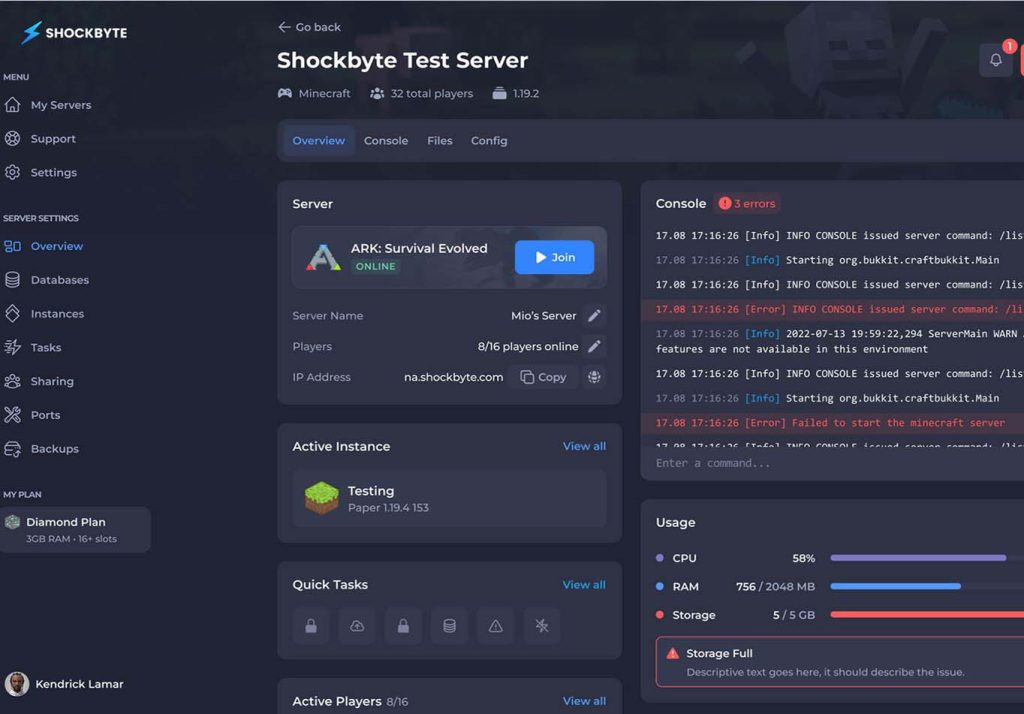The width and height of the screenshot is (1024, 714).
Task: Switch to the Console tab
Action: 386,140
